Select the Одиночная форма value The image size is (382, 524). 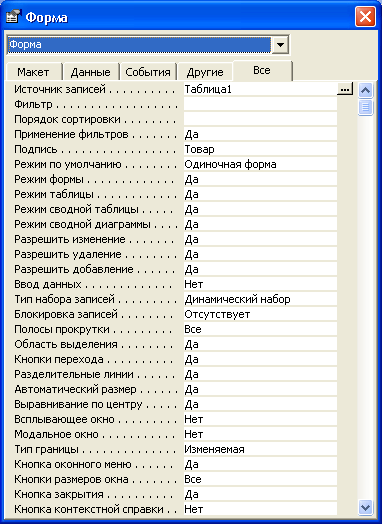(260, 164)
